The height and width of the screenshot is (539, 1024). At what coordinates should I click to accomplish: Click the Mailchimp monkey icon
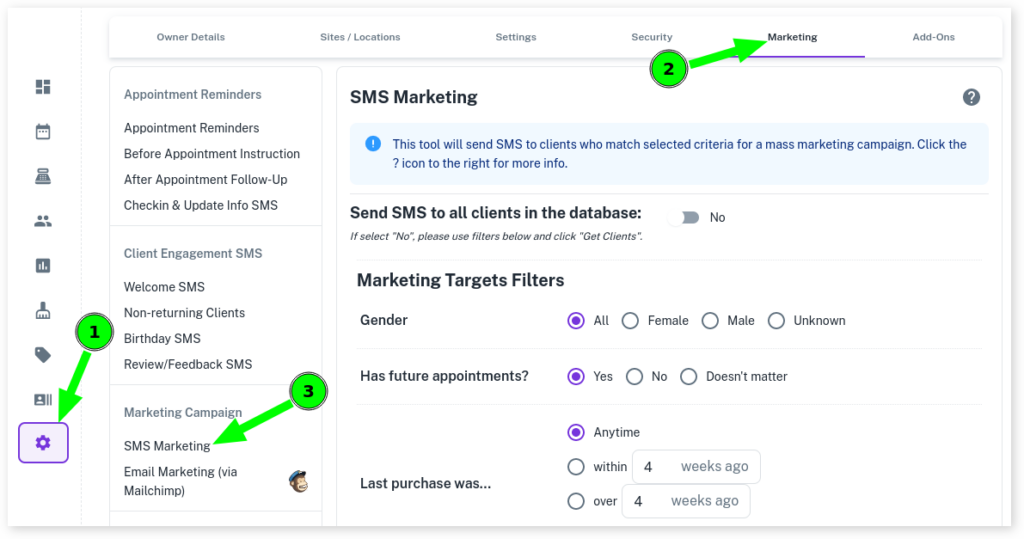point(298,481)
